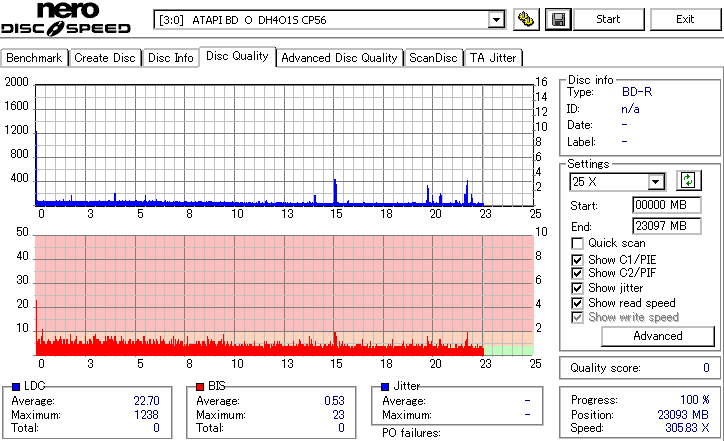The width and height of the screenshot is (724, 441).
Task: Toggle Show read speed checkbox
Action: coord(577,303)
